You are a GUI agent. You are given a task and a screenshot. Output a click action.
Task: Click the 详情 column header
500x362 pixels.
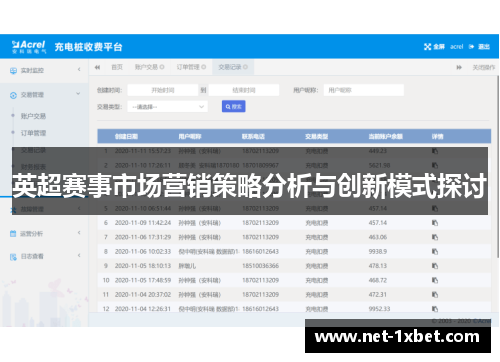point(438,136)
